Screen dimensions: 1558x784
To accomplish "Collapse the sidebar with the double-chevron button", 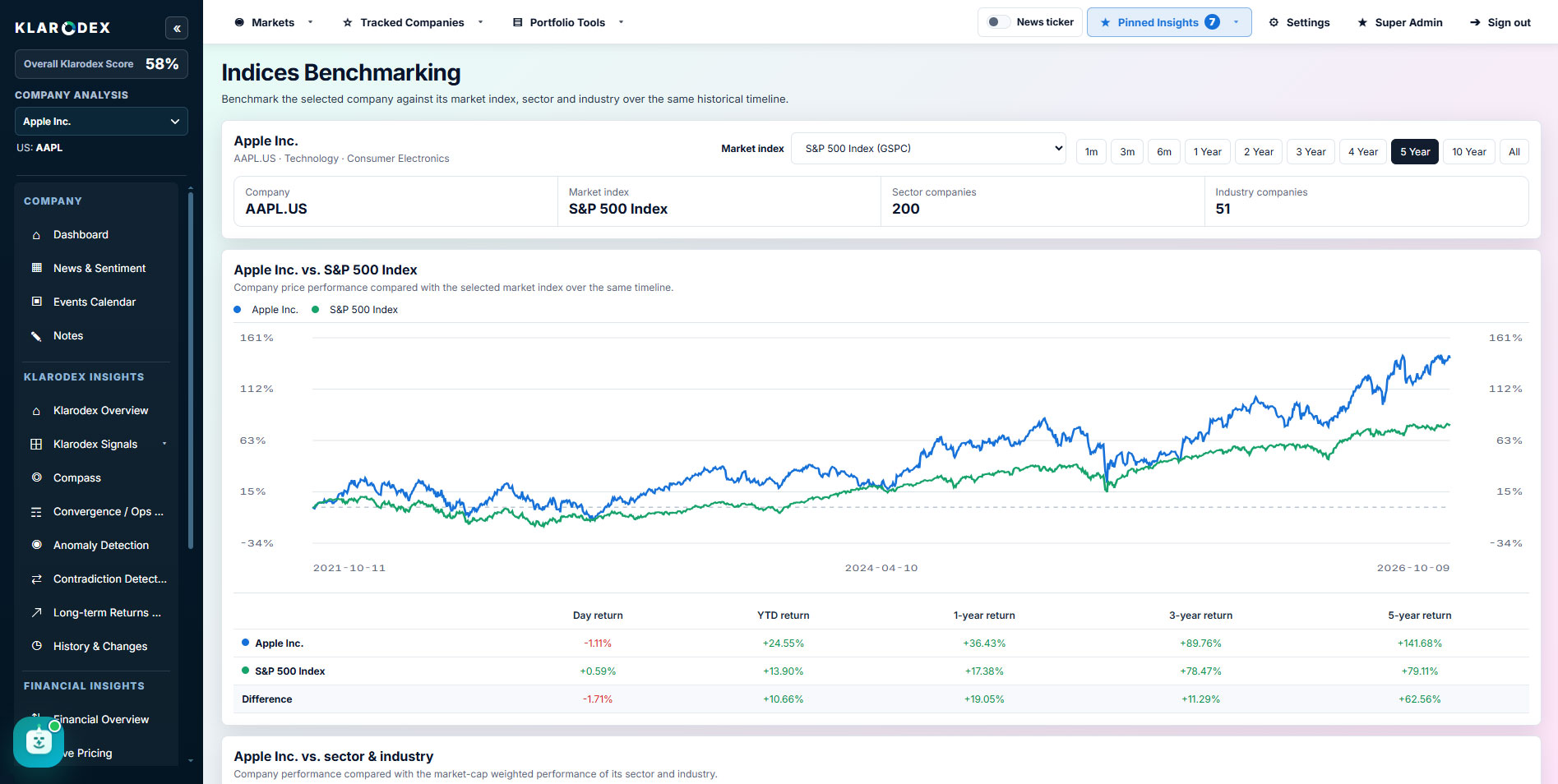I will click(x=177, y=28).
